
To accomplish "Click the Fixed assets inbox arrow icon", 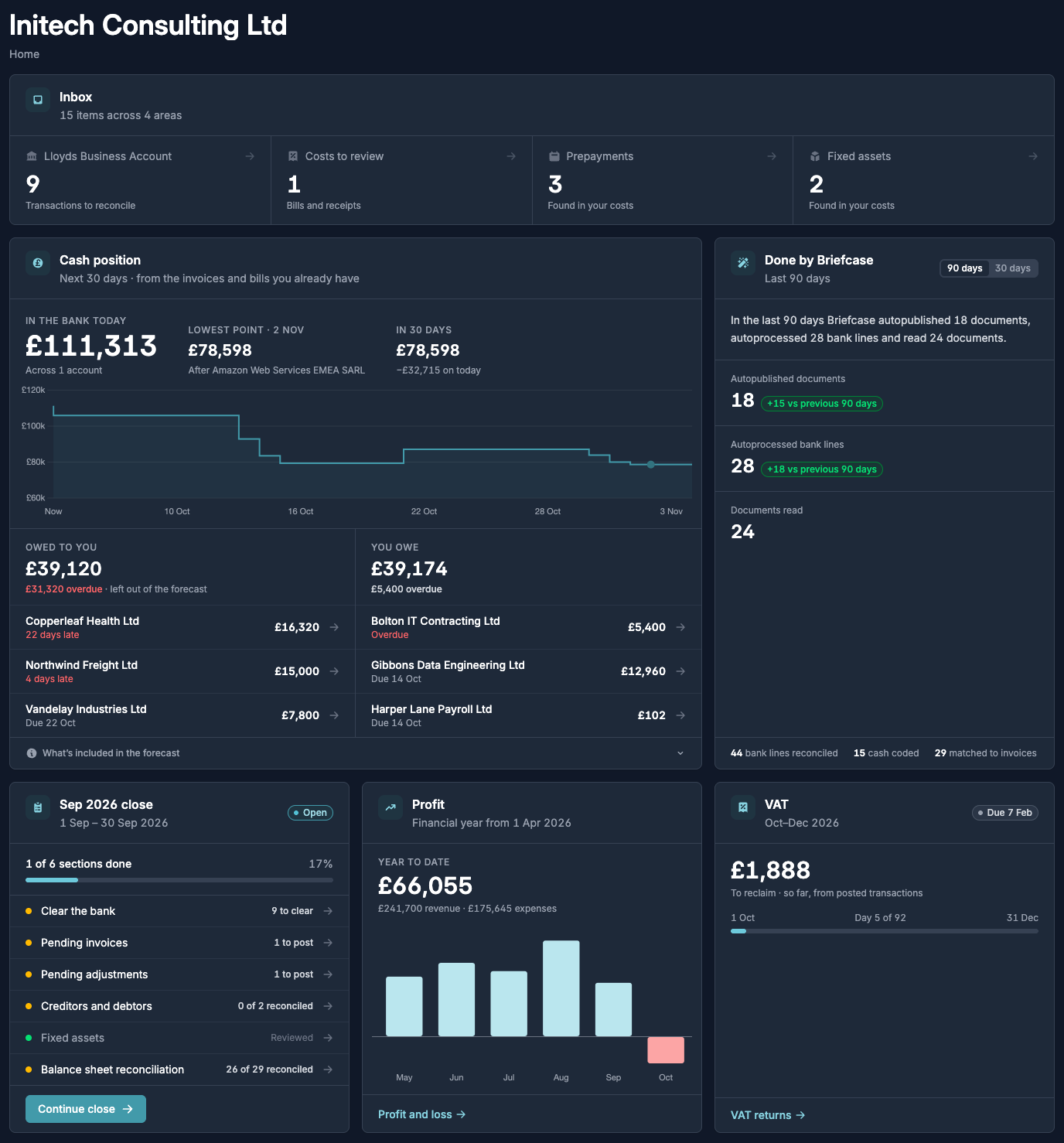I will [x=1033, y=156].
